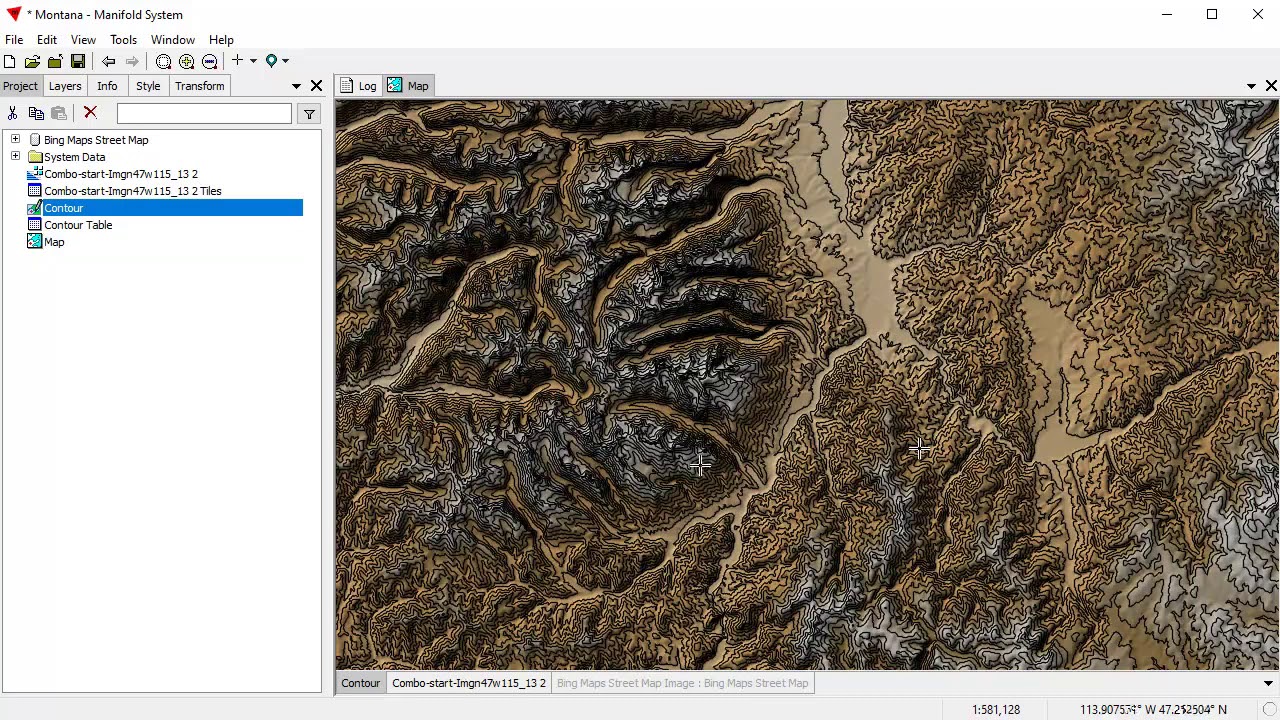The width and height of the screenshot is (1280, 720).
Task: Click the plus cursor mode icon
Action: 237,61
